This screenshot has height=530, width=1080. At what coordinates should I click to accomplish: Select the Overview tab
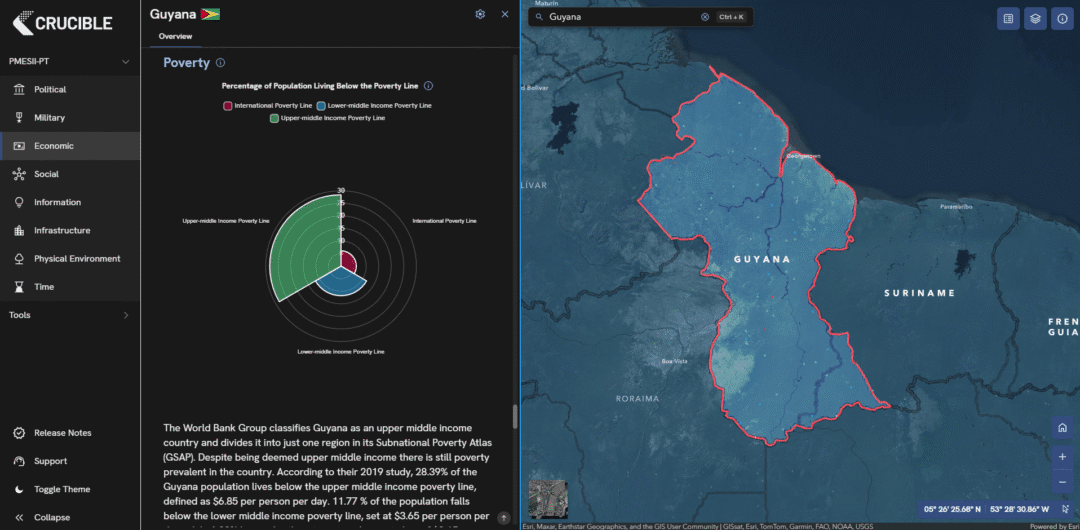pyautogui.click(x=175, y=37)
